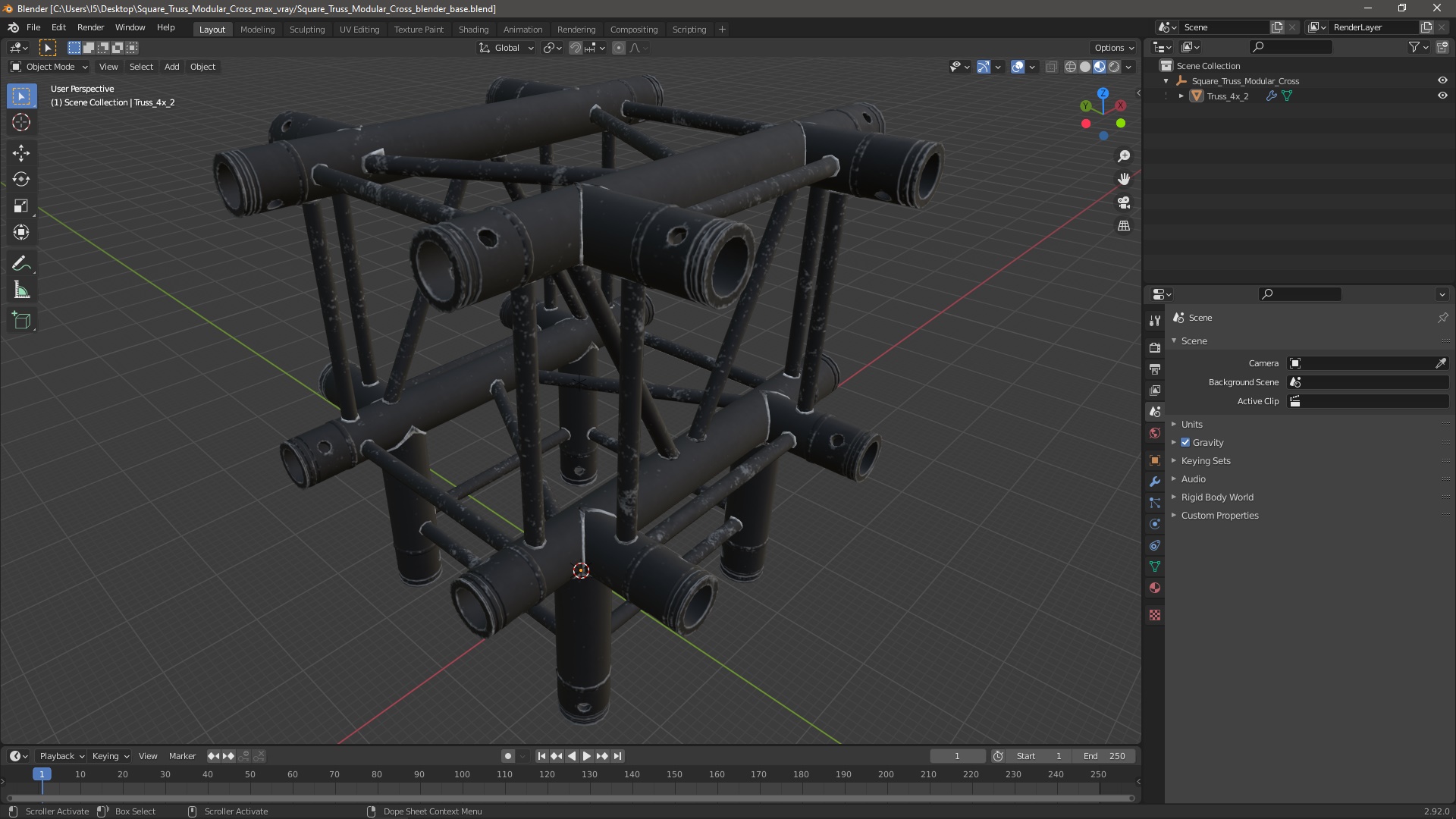
Task: Click the End frame field
Action: pyautogui.click(x=1104, y=756)
